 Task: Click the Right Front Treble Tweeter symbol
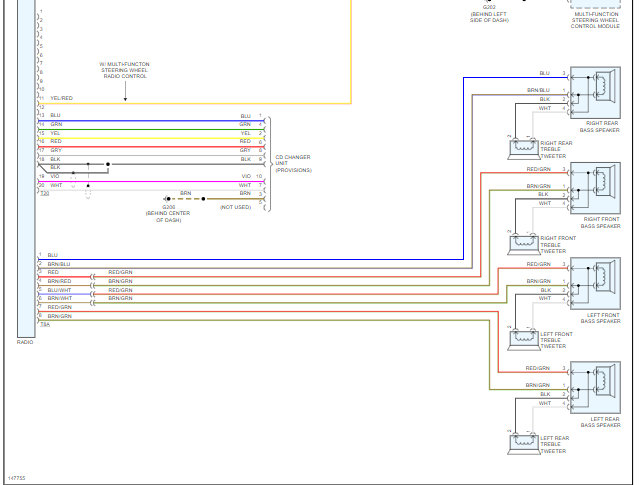tap(523, 244)
